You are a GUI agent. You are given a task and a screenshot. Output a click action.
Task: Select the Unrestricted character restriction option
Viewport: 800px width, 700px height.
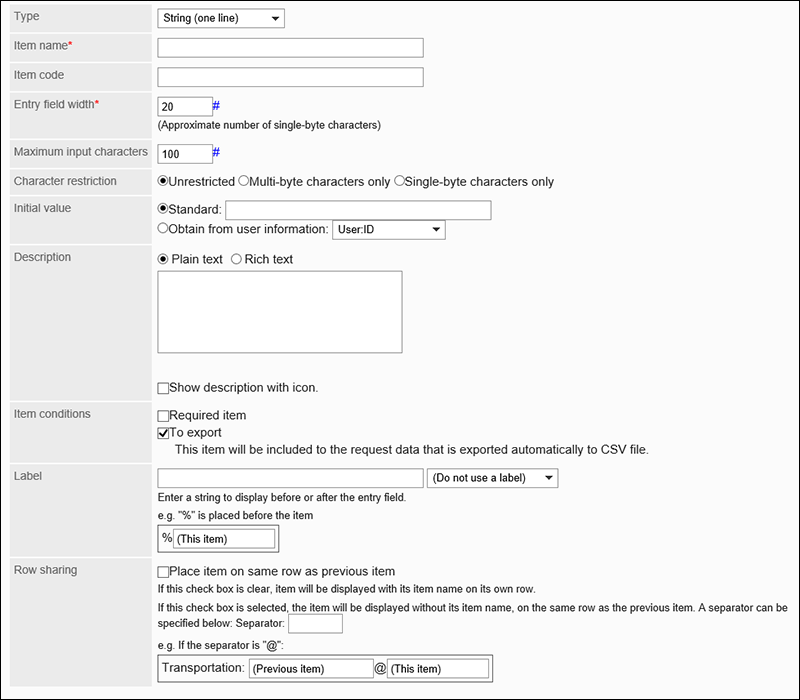pos(163,181)
